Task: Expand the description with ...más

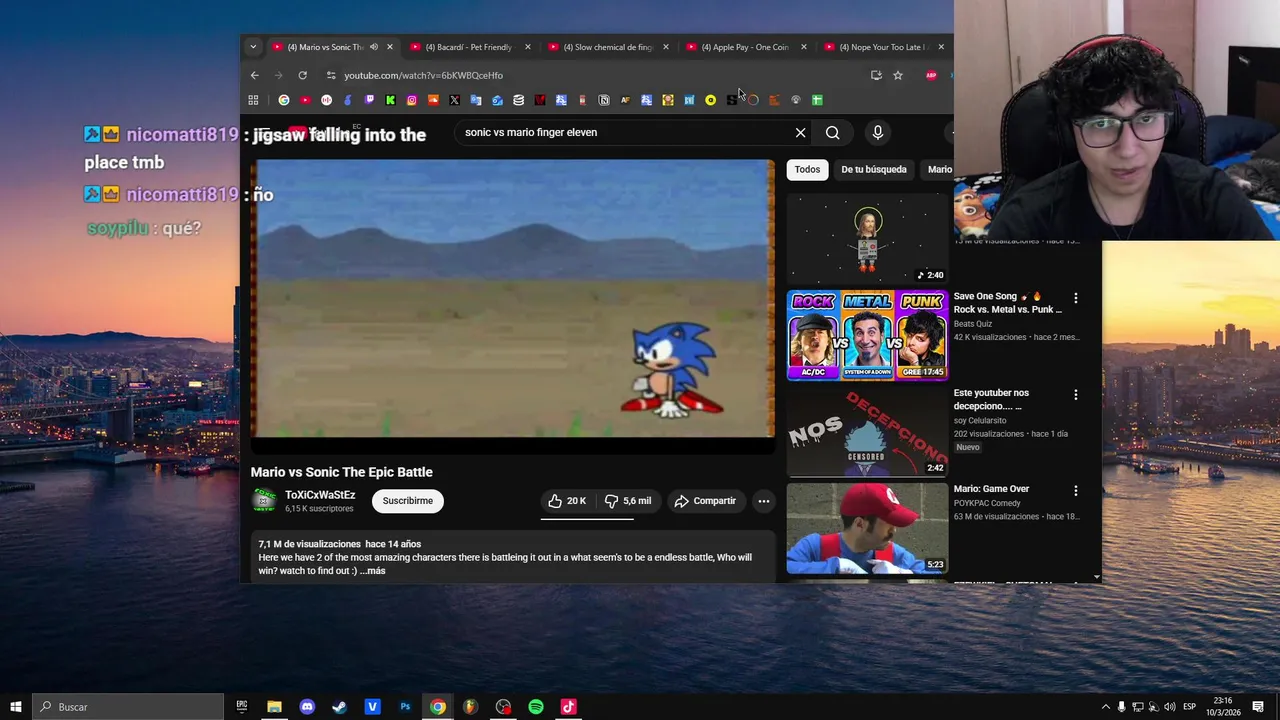Action: pyautogui.click(x=372, y=571)
